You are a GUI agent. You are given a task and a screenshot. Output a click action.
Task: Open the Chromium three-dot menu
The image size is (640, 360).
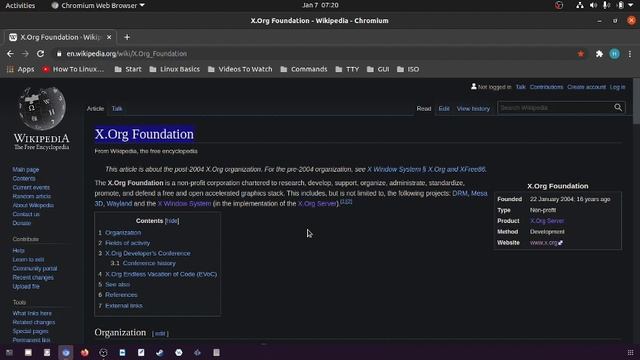[x=630, y=54]
